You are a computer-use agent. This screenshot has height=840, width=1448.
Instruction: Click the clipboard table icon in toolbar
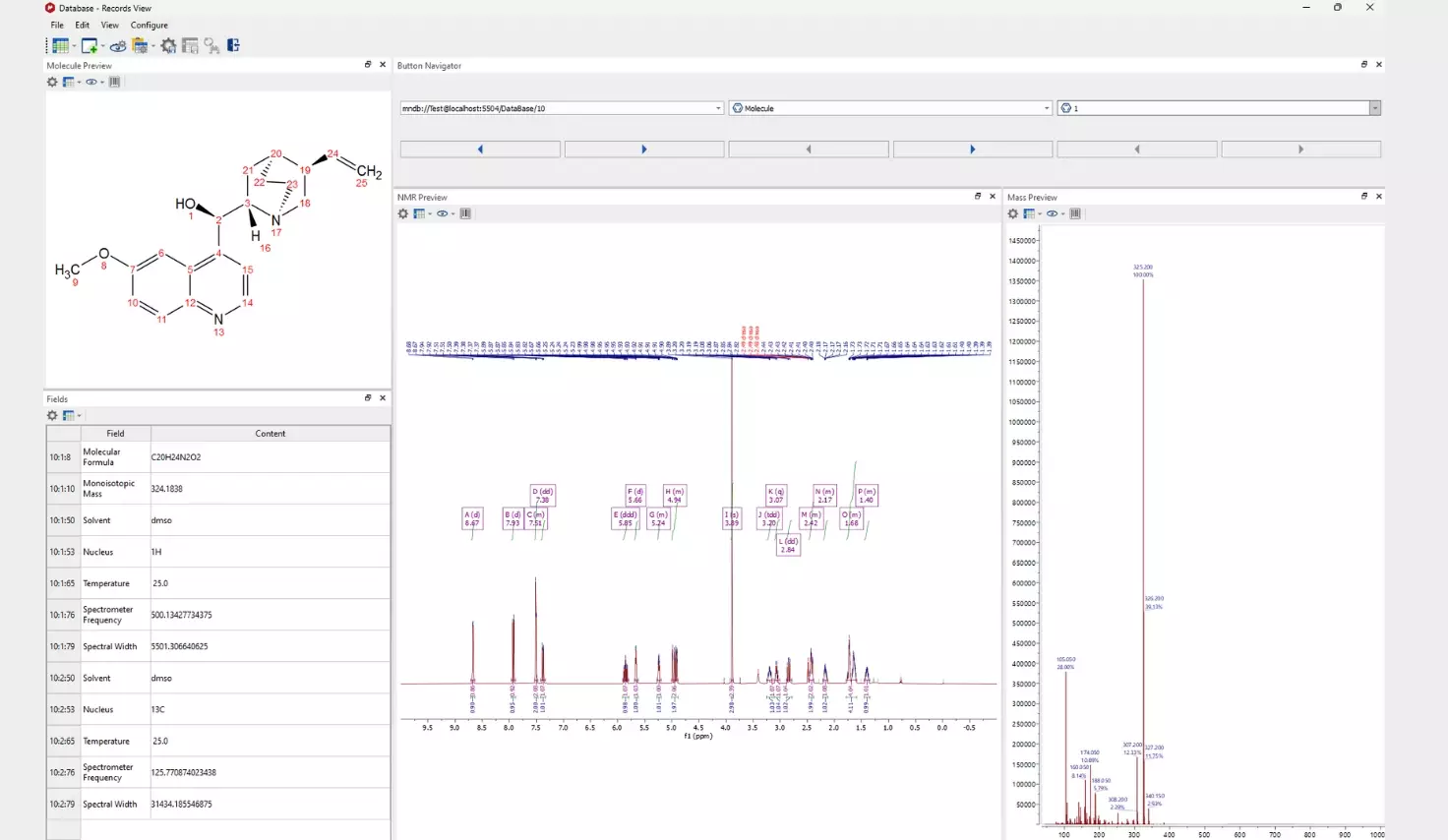click(x=140, y=45)
